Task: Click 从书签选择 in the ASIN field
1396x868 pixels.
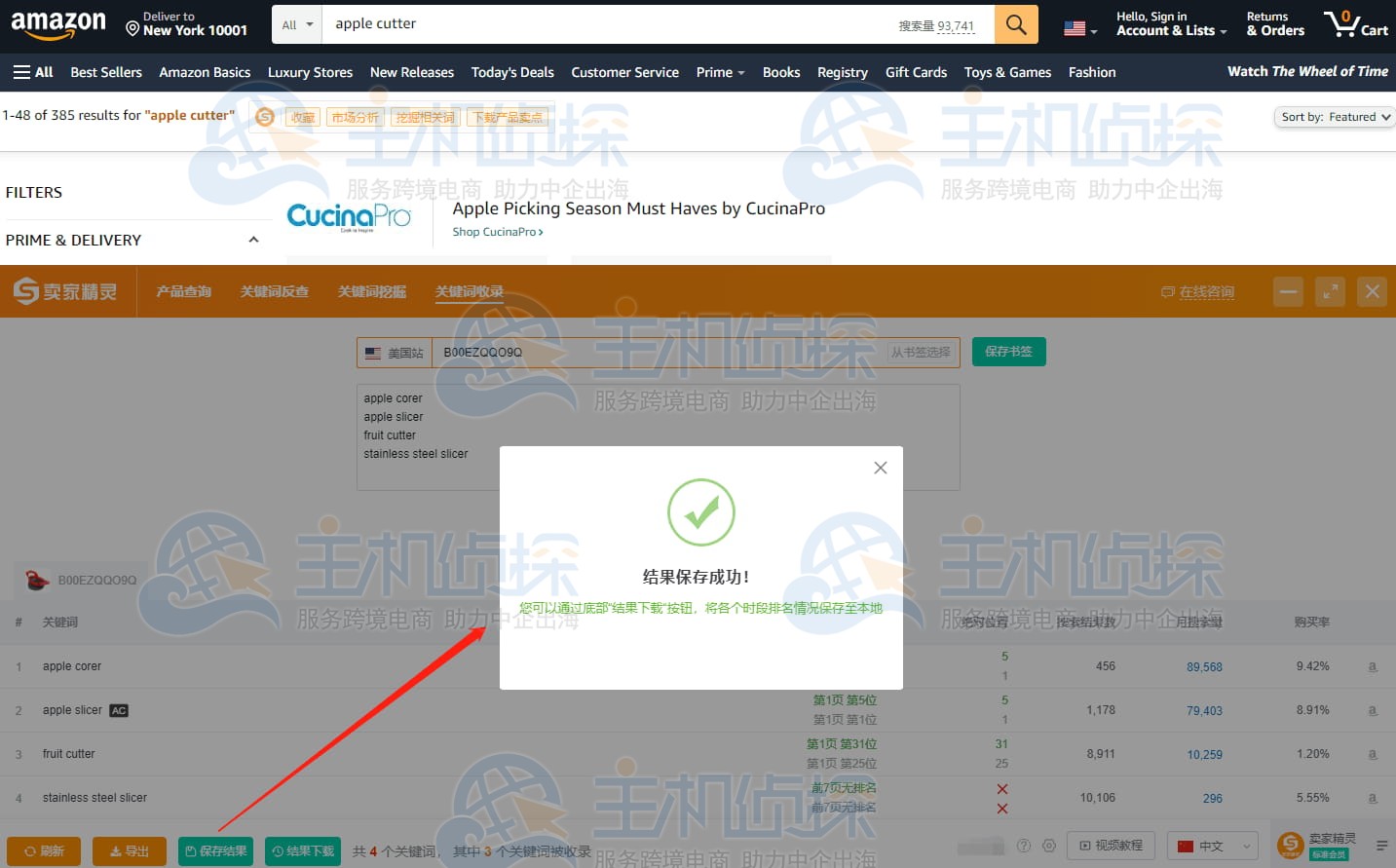Action: coord(921,353)
